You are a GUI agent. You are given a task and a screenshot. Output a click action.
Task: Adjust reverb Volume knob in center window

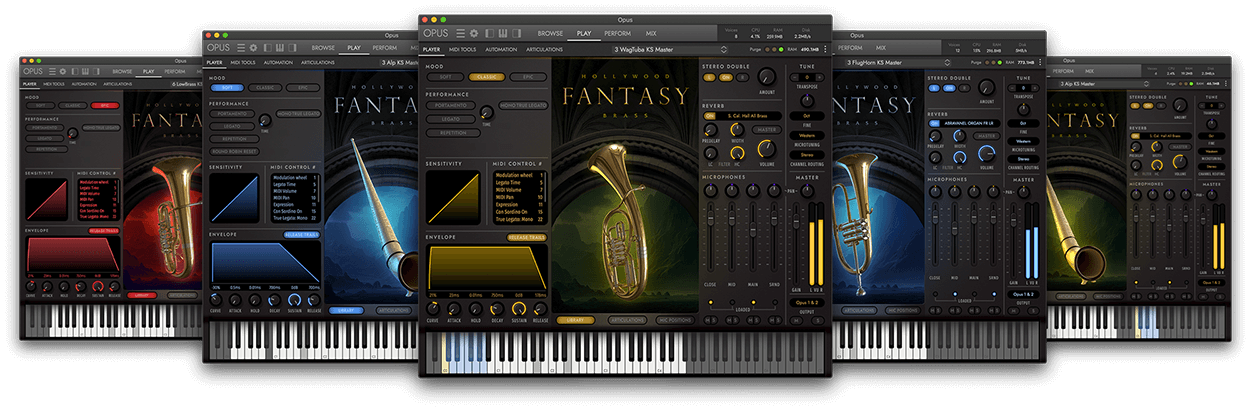[x=766, y=149]
